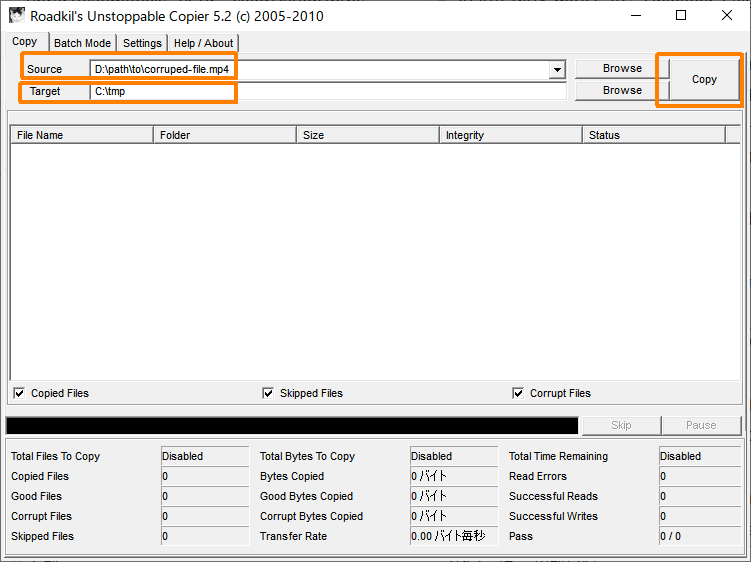
Task: Click the black copy progress bar
Action: coord(292,425)
